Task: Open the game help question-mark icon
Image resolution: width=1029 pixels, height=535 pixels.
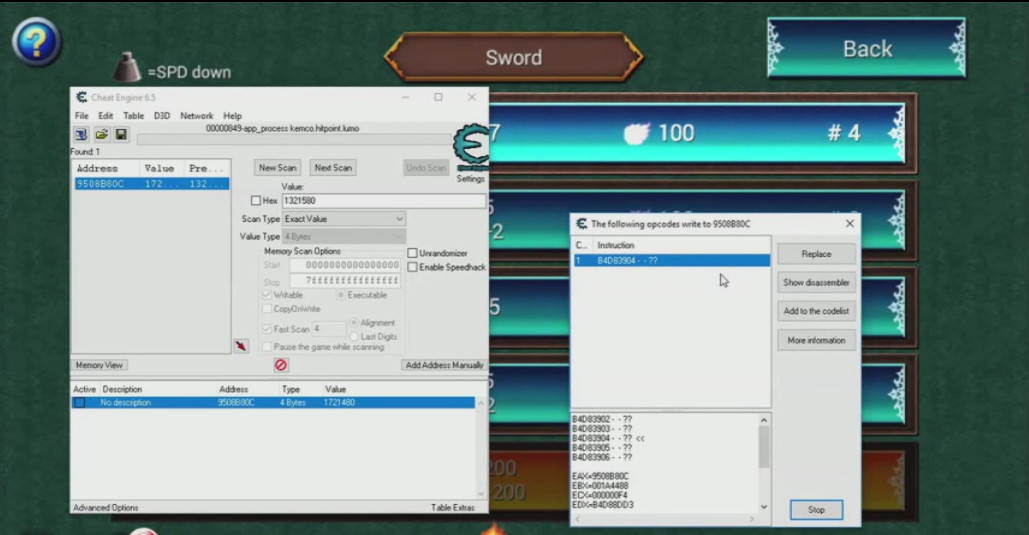Action: (x=37, y=42)
